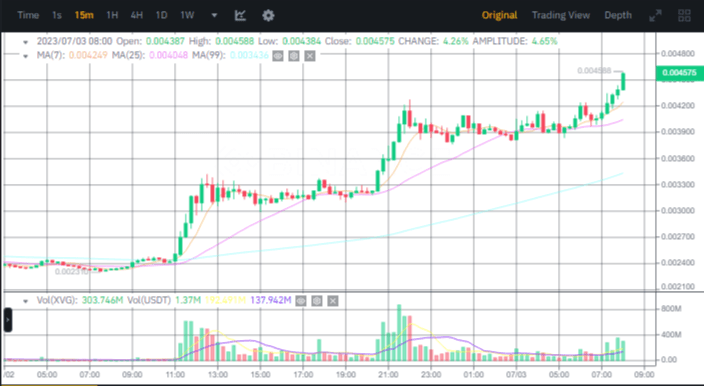
Task: Collapse the candle OHLC info row arrow
Action: click(x=26, y=42)
